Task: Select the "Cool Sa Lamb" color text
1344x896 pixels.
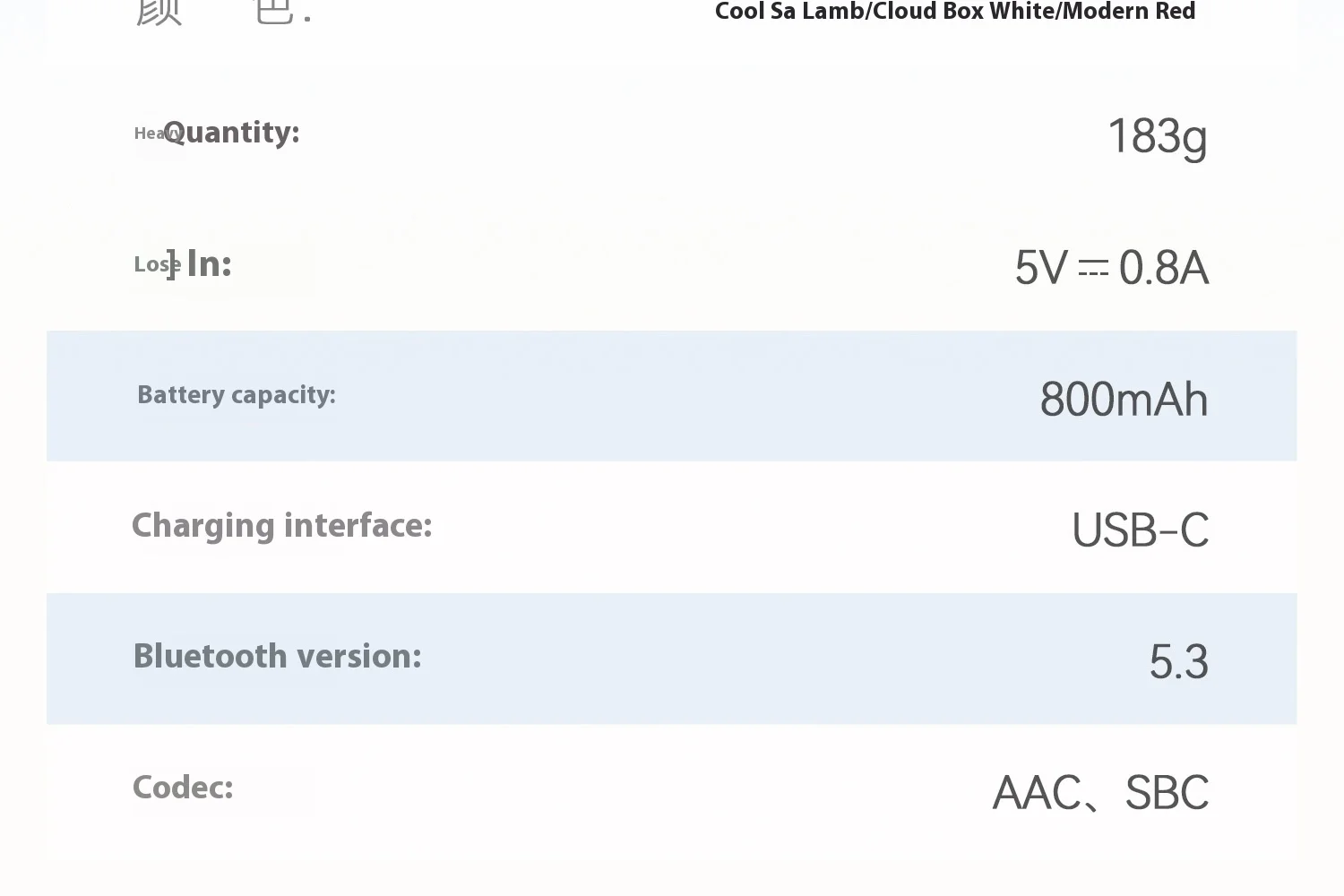Action: [x=788, y=12]
